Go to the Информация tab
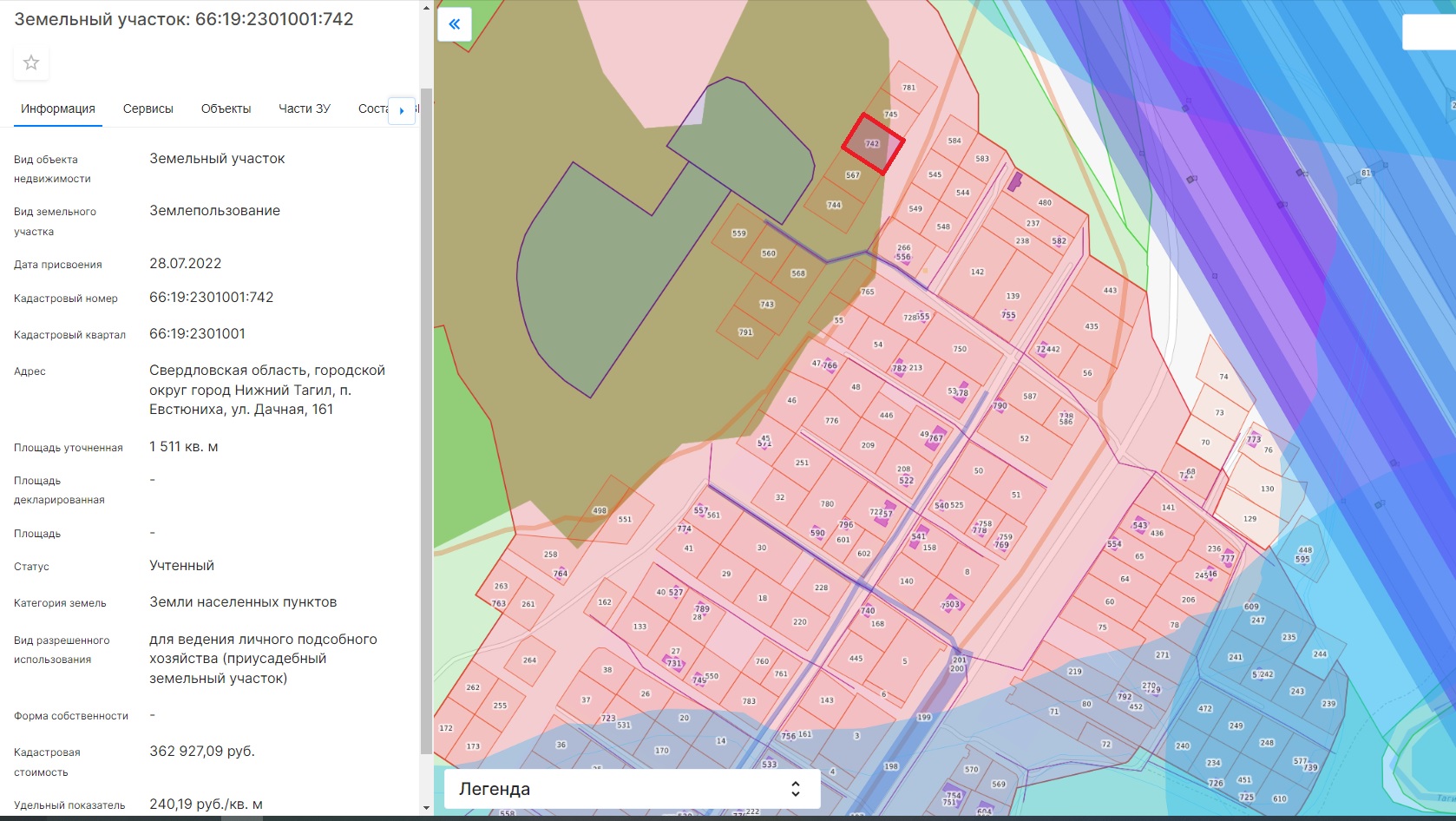 [x=58, y=108]
